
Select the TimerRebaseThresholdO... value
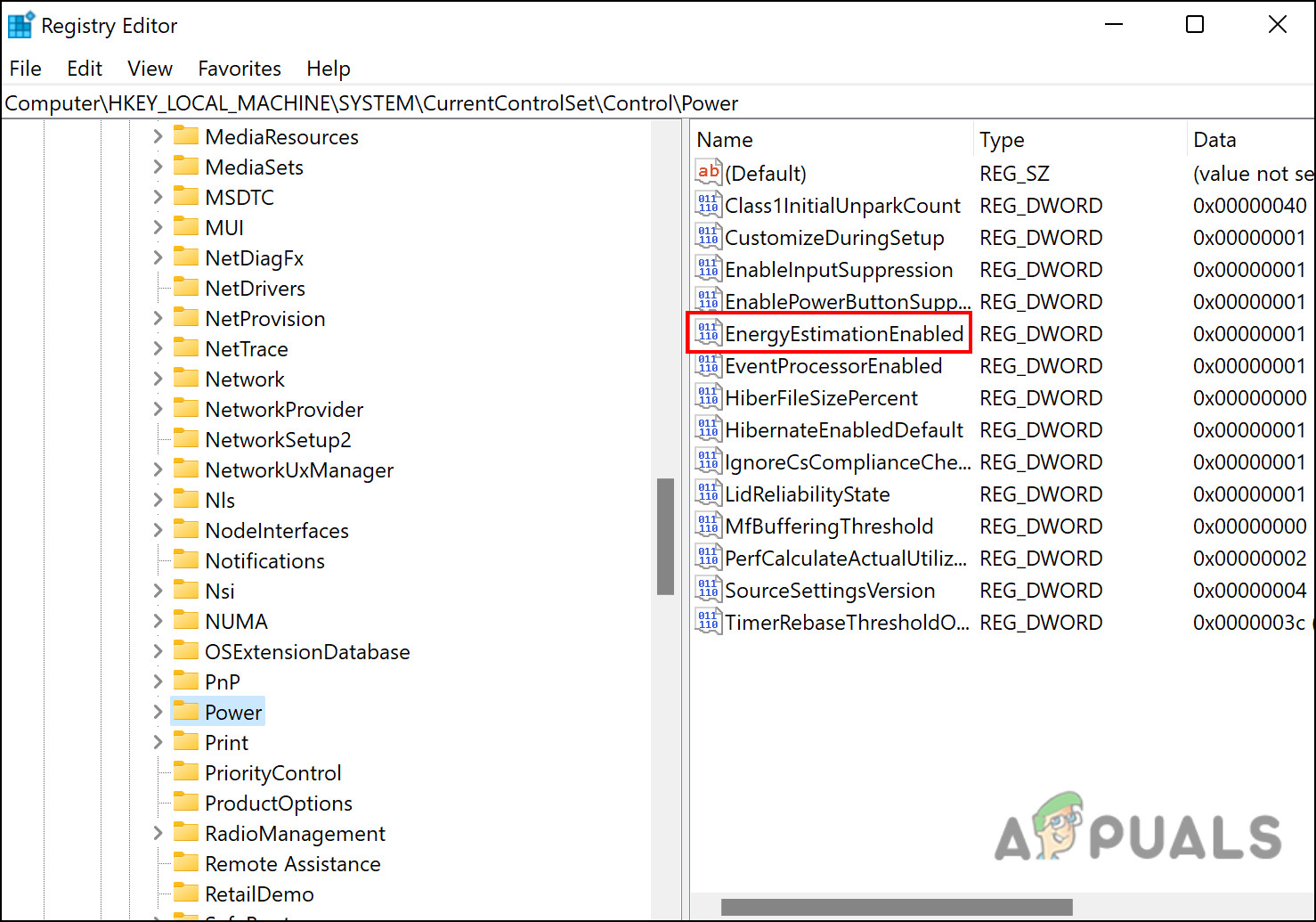coord(848,623)
